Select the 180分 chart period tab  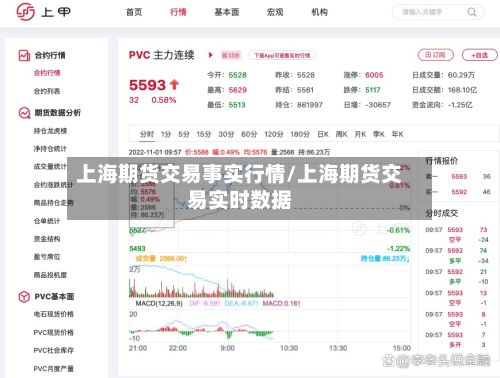(x=300, y=134)
